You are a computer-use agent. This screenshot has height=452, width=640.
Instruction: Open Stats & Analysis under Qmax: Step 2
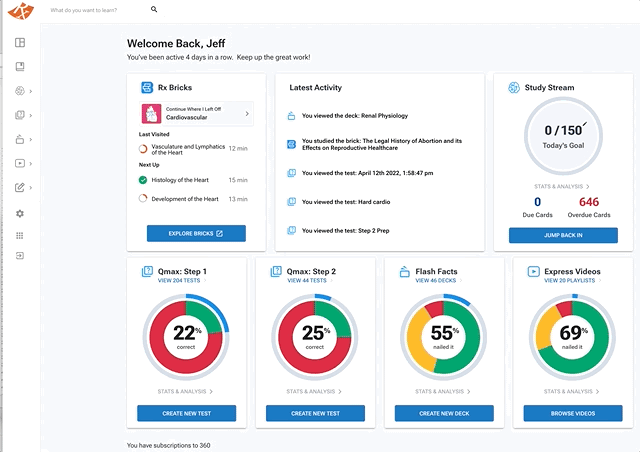coord(314,391)
